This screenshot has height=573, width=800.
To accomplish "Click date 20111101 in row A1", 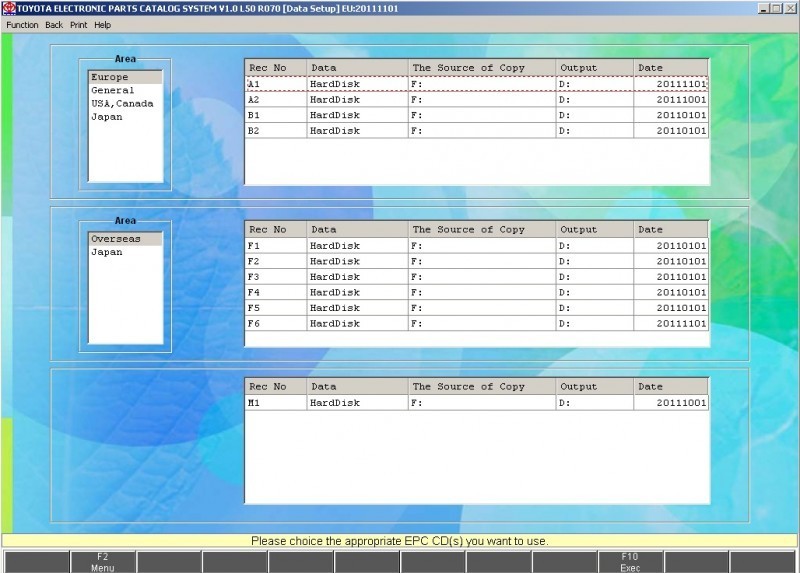I will tap(671, 84).
